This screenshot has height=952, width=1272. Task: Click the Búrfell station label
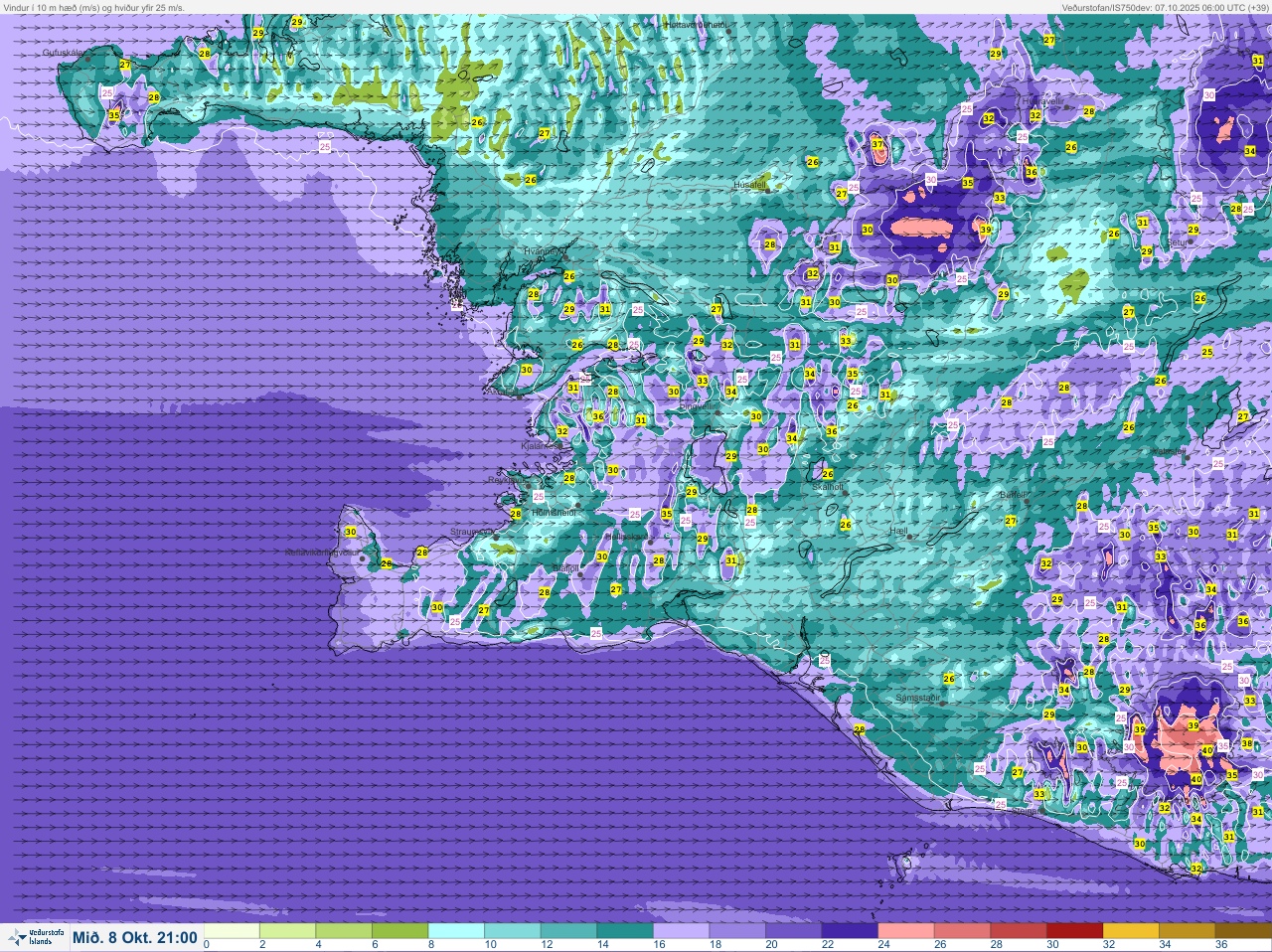[1013, 494]
